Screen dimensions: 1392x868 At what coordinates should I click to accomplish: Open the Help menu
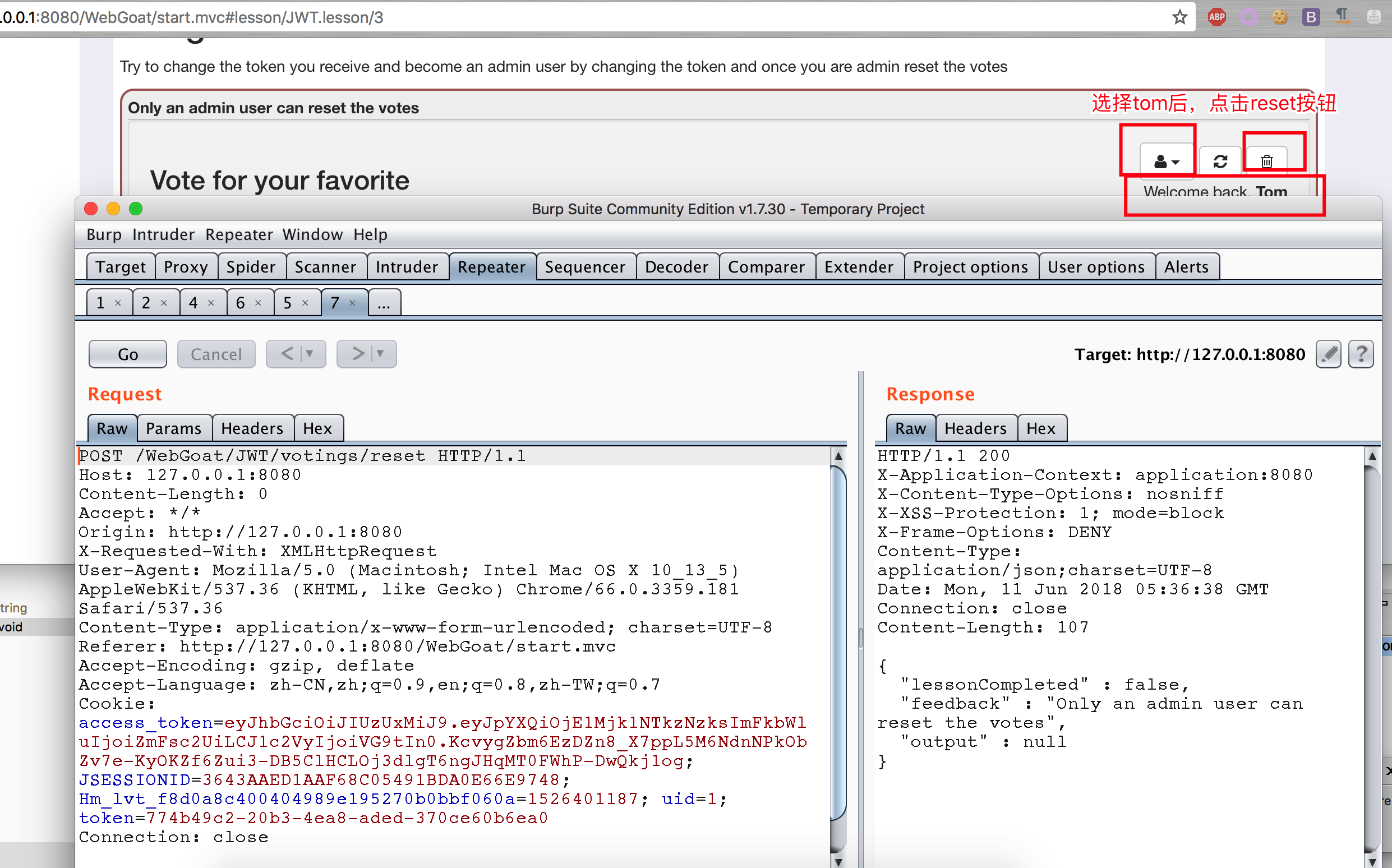(x=370, y=234)
